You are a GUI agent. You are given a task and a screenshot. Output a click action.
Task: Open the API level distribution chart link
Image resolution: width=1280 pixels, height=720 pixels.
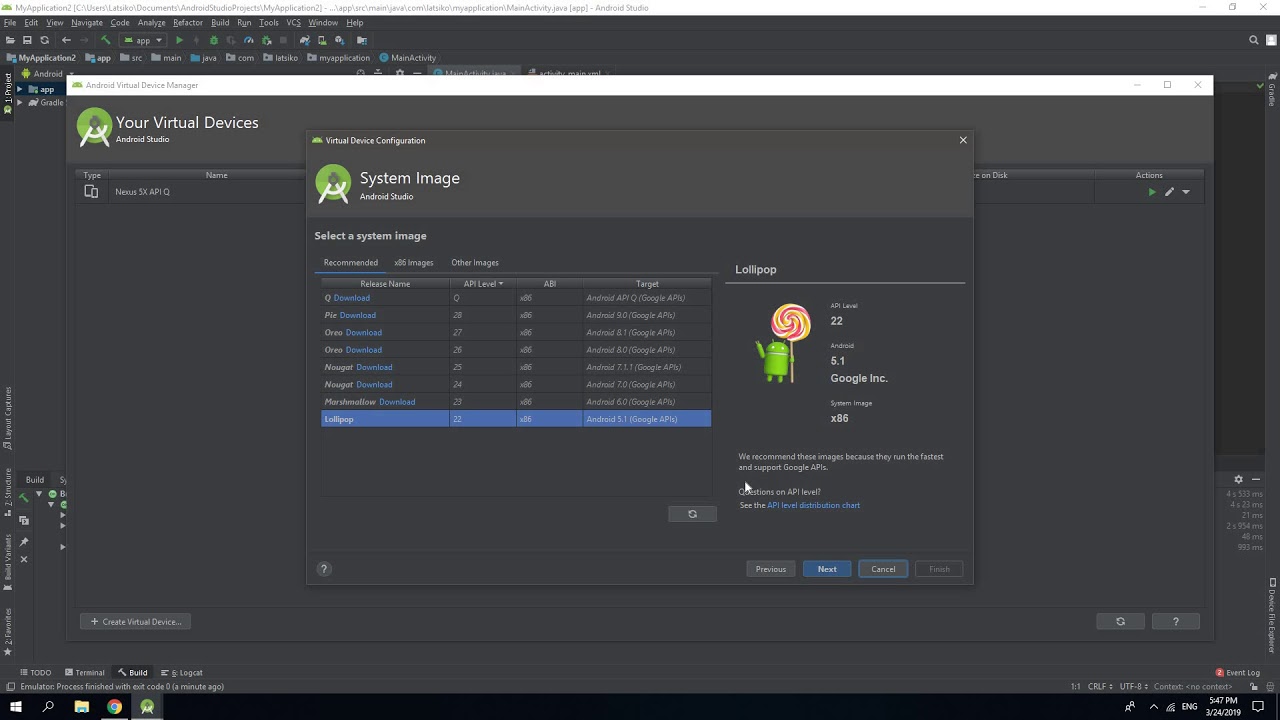coord(813,505)
